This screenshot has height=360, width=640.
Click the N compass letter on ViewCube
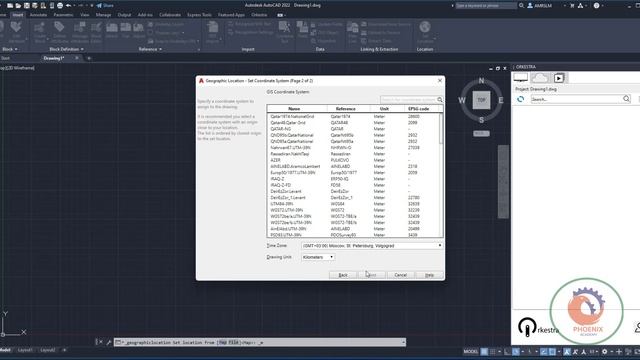click(481, 81)
